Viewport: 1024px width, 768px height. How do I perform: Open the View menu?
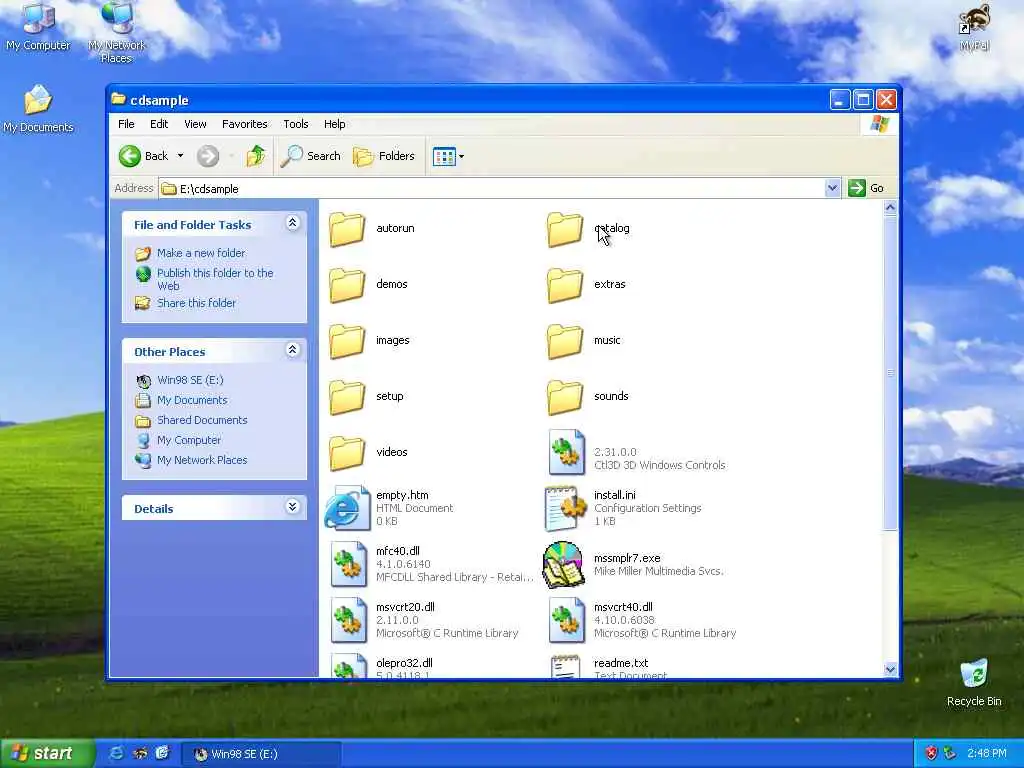coord(195,124)
